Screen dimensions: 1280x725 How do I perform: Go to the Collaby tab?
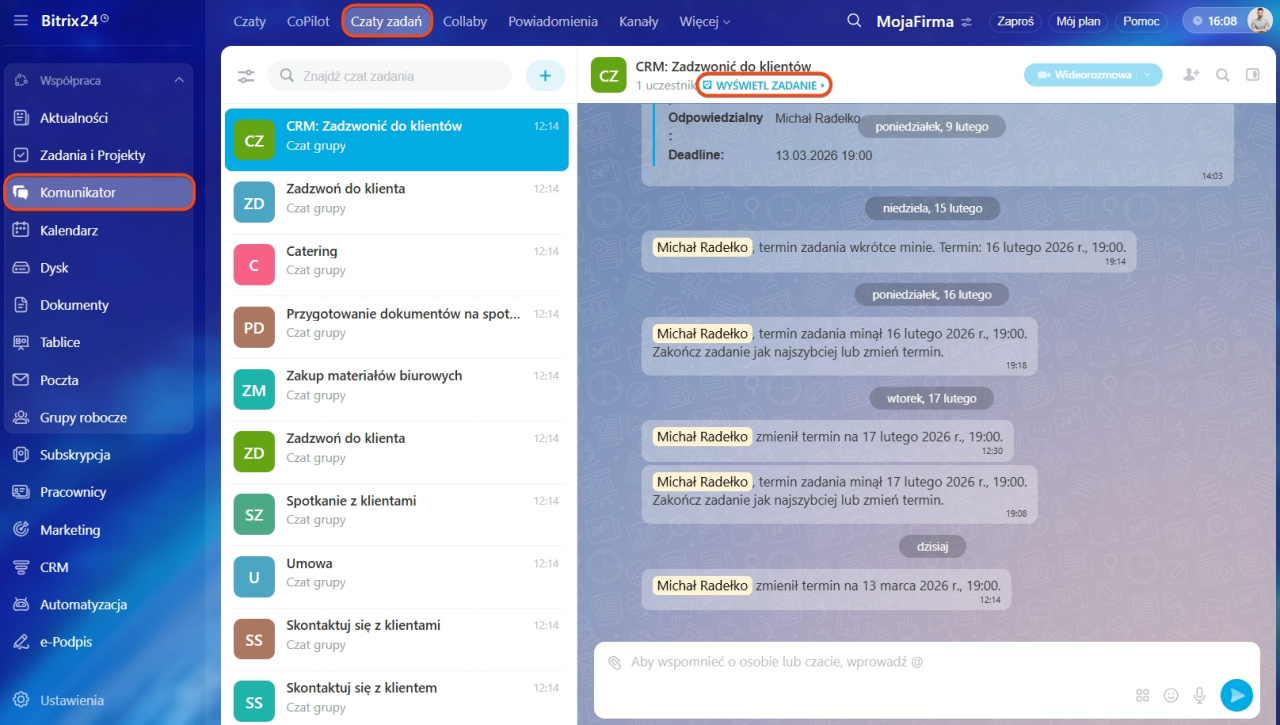[x=465, y=21]
